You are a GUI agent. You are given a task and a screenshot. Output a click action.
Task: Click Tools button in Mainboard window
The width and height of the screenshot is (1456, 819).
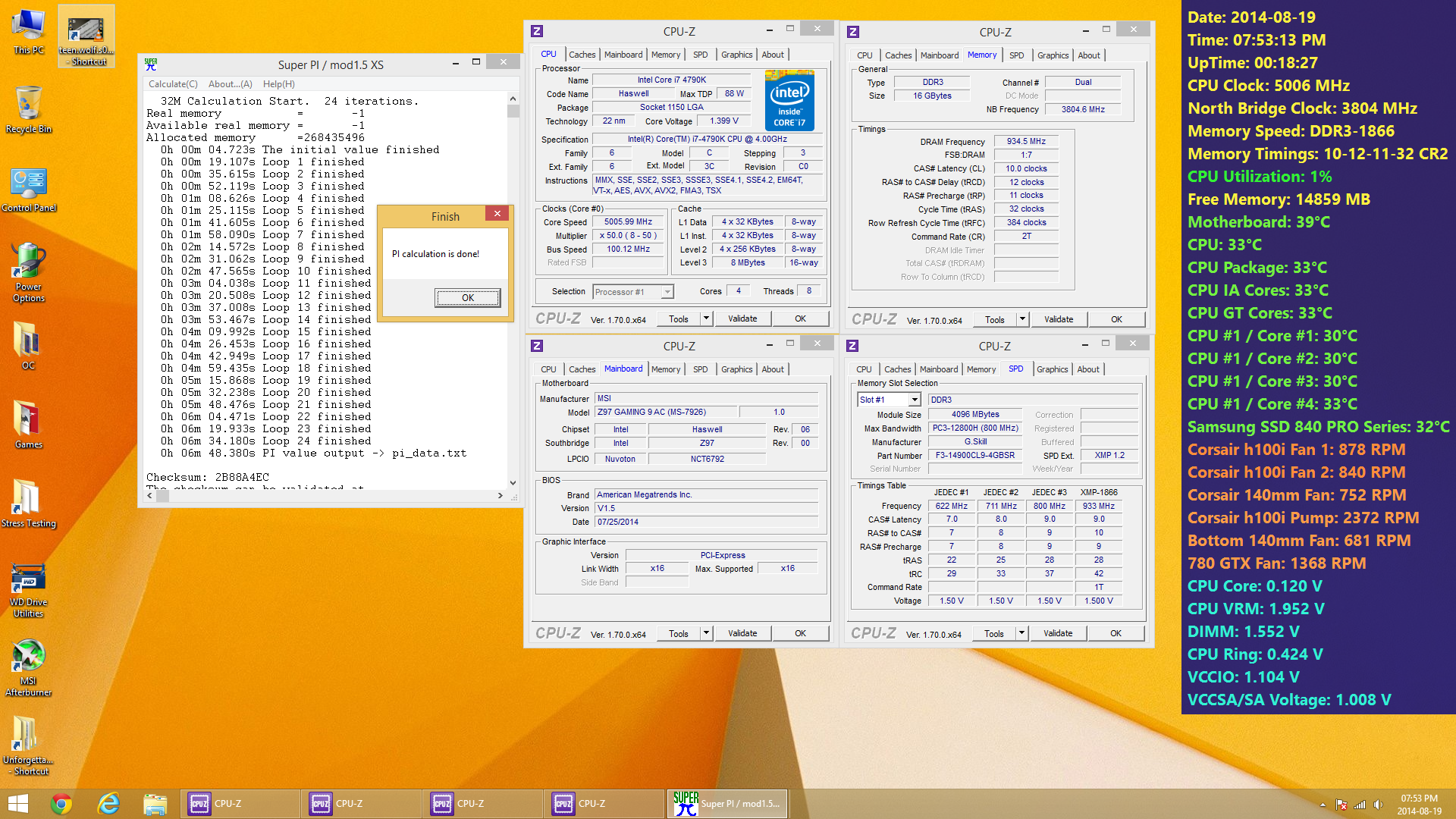(679, 633)
